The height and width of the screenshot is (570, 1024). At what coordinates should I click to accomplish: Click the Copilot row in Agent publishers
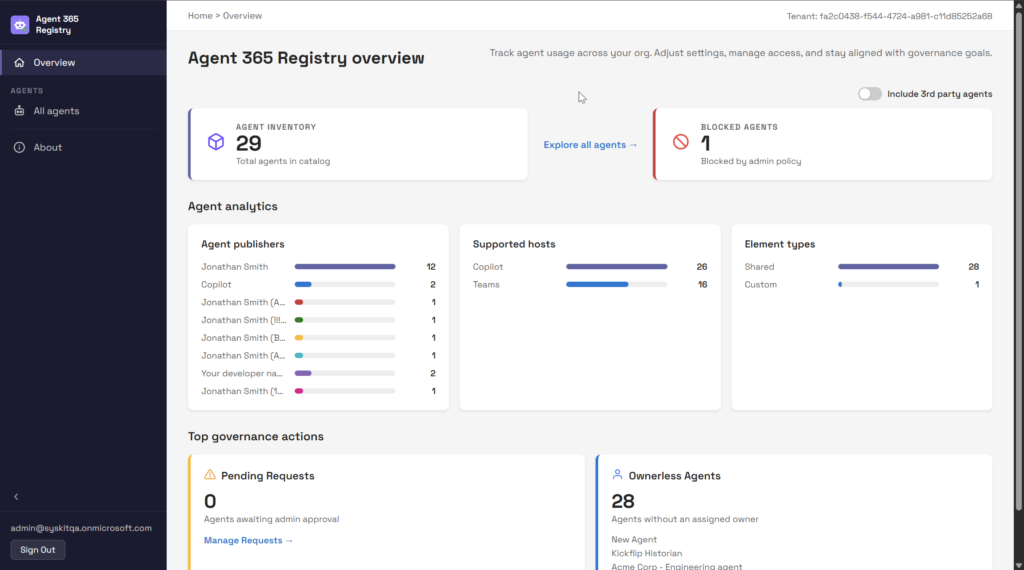click(x=318, y=285)
